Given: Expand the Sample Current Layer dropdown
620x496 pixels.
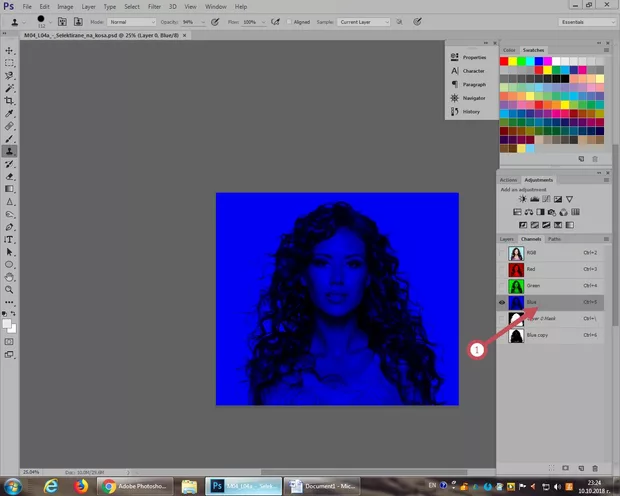Looking at the screenshot, I should [x=362, y=21].
